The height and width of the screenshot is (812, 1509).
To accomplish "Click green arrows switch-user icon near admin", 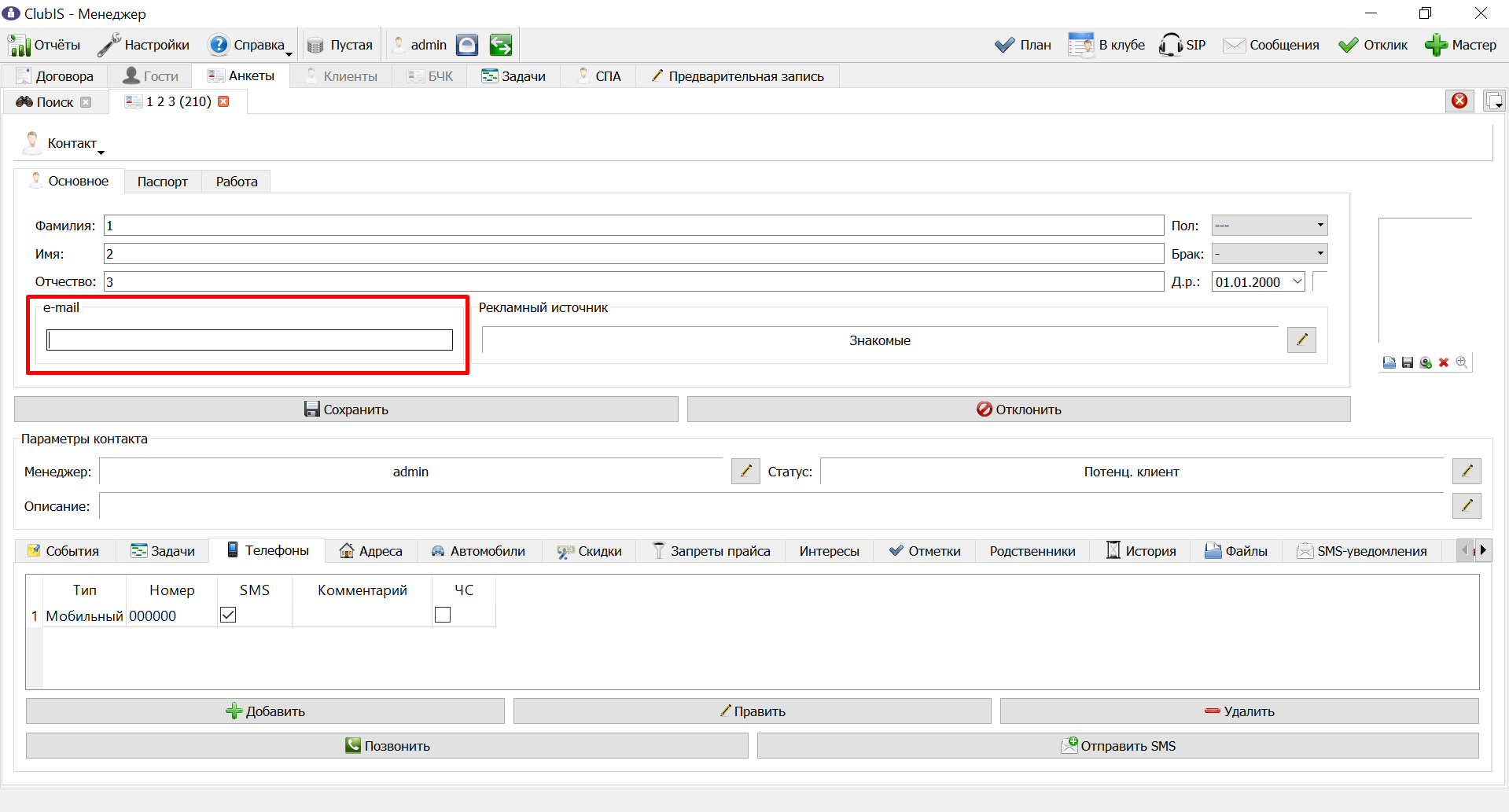I will [501, 45].
